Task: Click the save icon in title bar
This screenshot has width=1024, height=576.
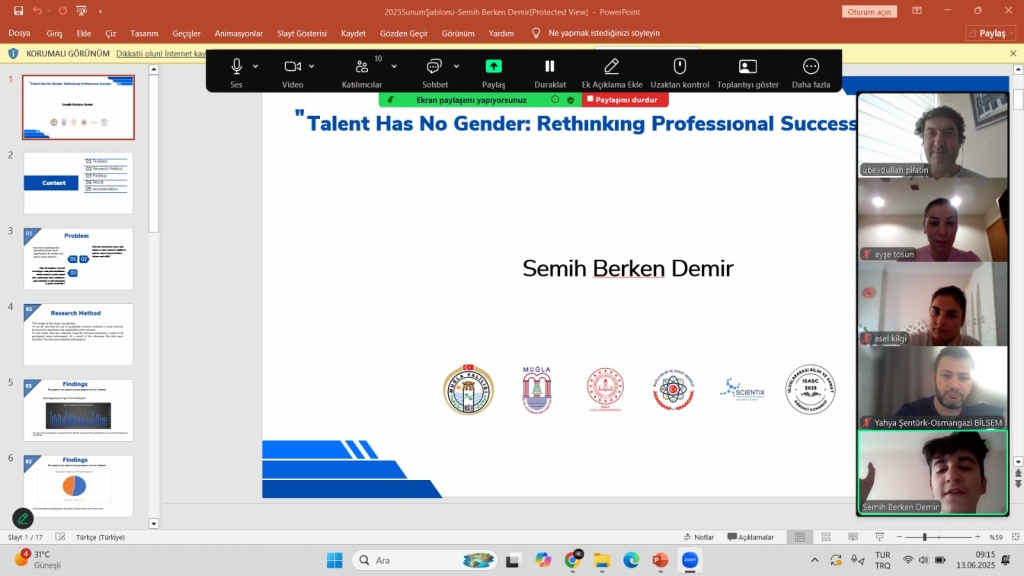Action: click(18, 11)
